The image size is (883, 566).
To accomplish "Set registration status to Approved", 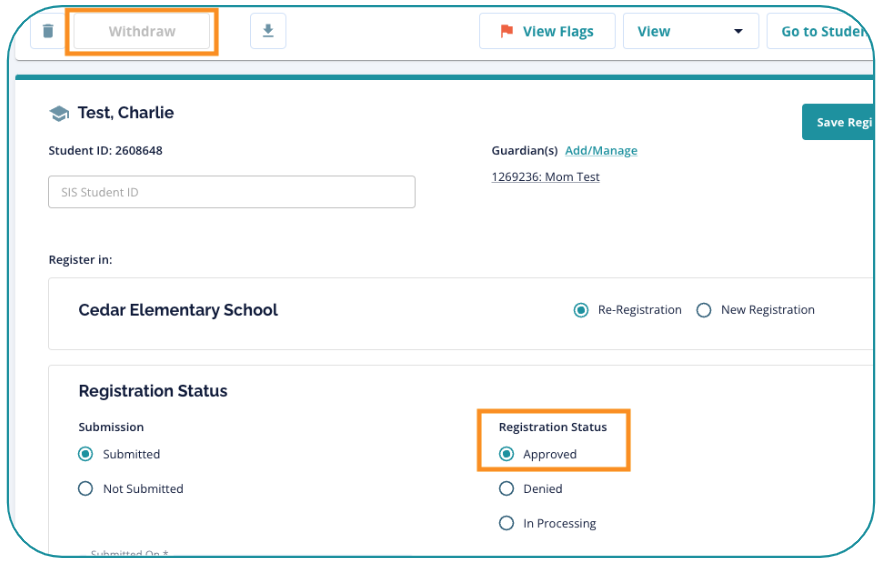I will coord(507,454).
